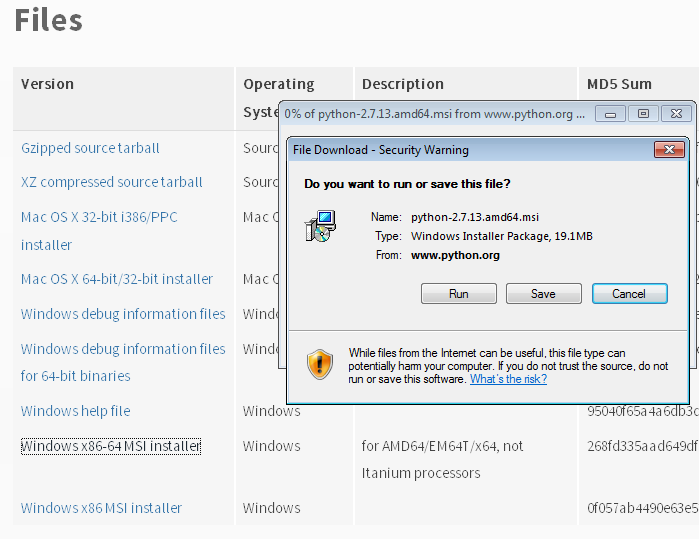Open the "What's the risk?" link
This screenshot has width=699, height=539.
tap(508, 379)
